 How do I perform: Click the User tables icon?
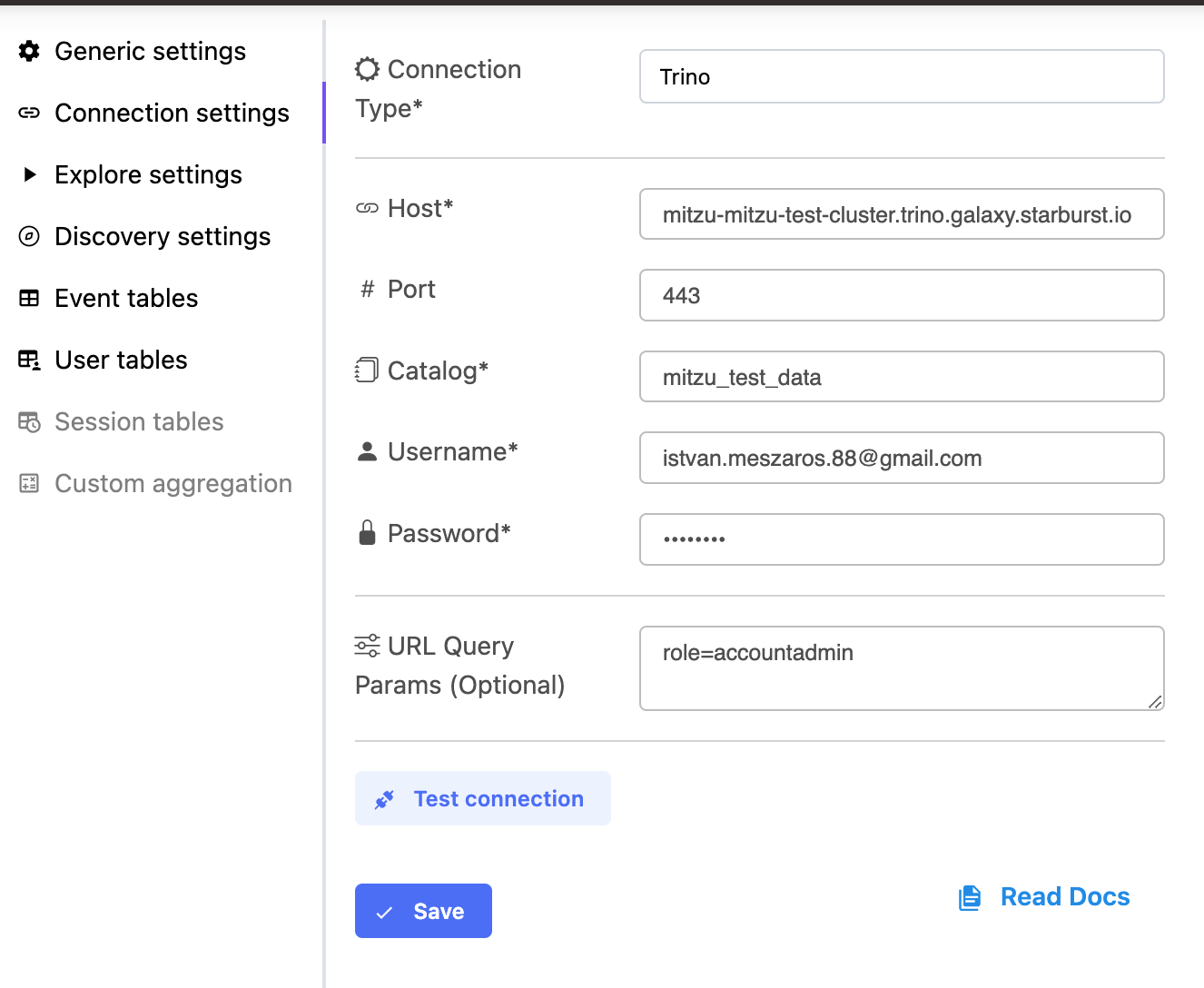pos(29,360)
